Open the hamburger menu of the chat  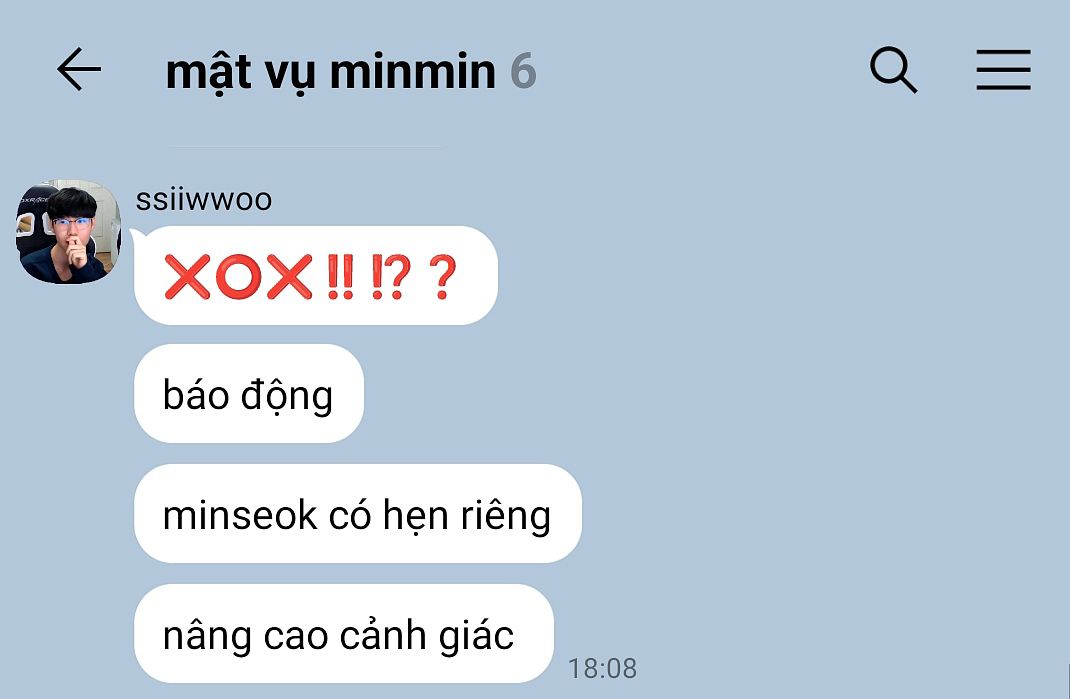coord(1003,70)
